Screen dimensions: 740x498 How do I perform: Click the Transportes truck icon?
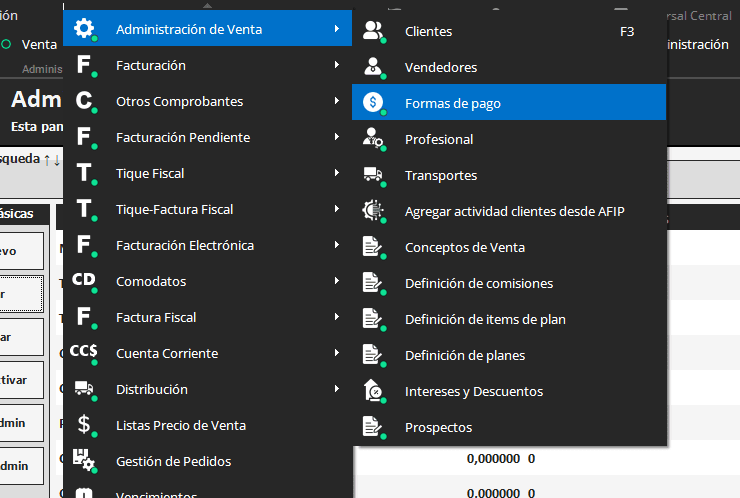click(373, 175)
